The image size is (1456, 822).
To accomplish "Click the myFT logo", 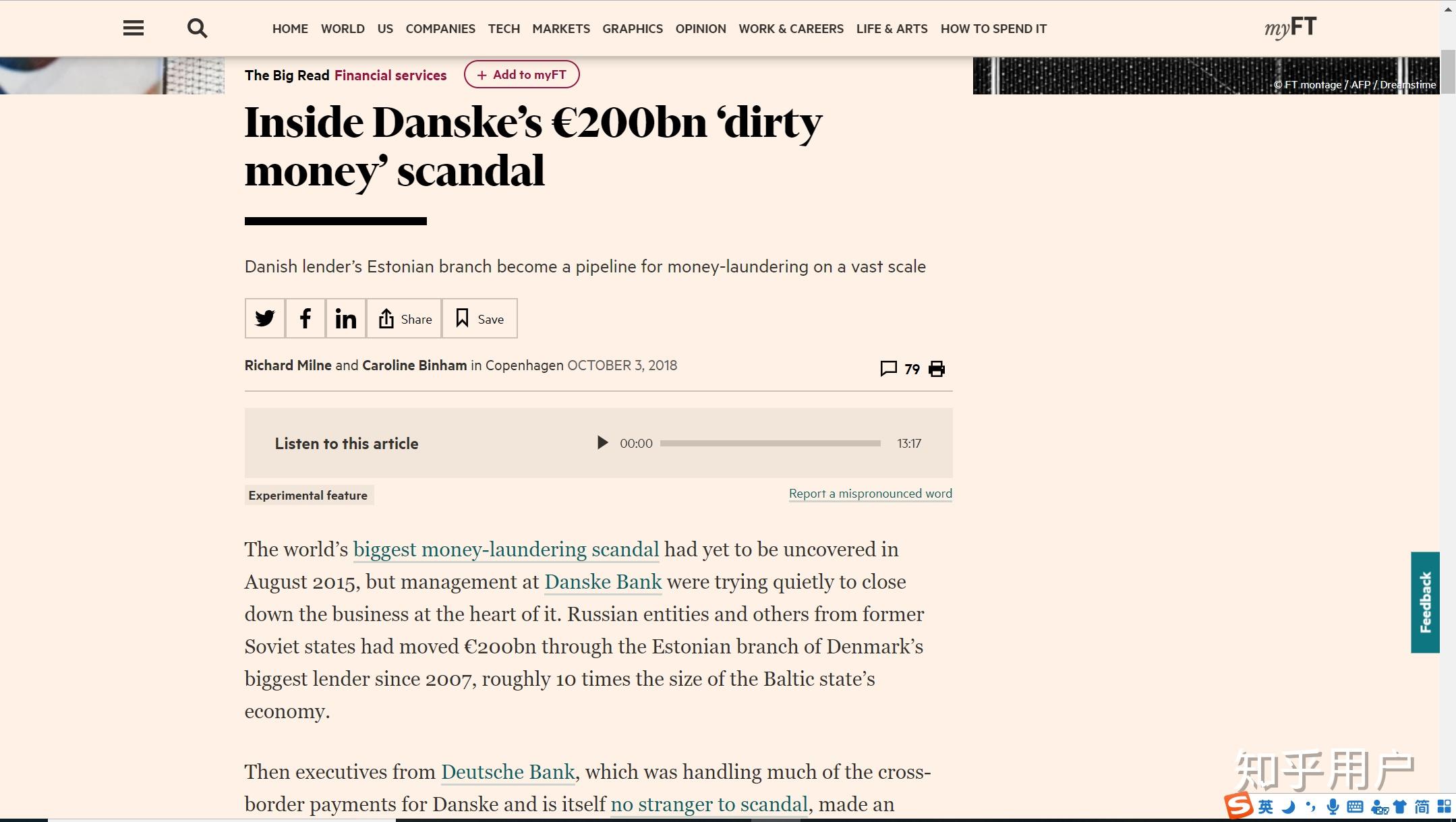I will click(1290, 28).
